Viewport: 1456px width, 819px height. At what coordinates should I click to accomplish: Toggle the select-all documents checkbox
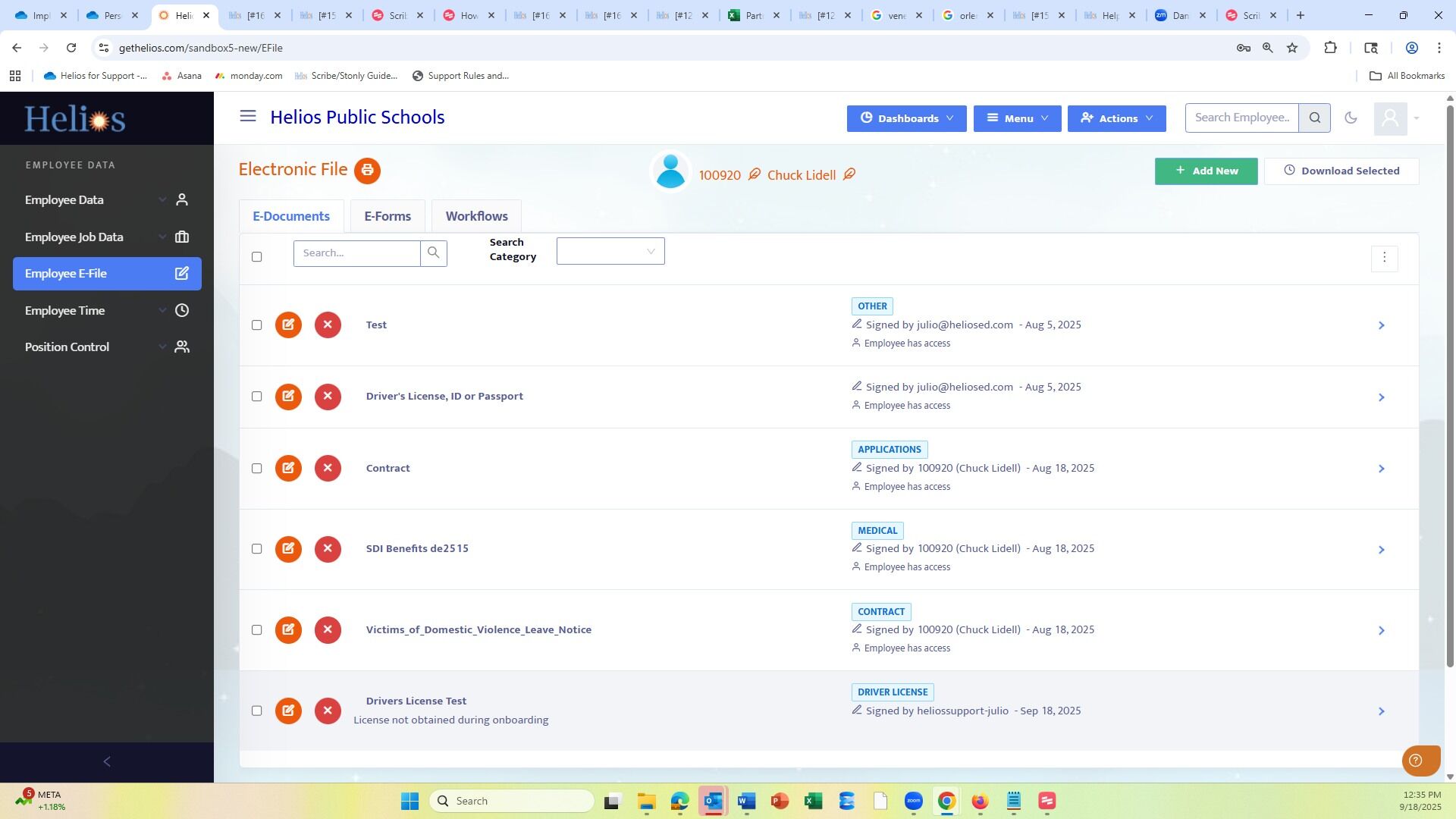click(x=257, y=257)
